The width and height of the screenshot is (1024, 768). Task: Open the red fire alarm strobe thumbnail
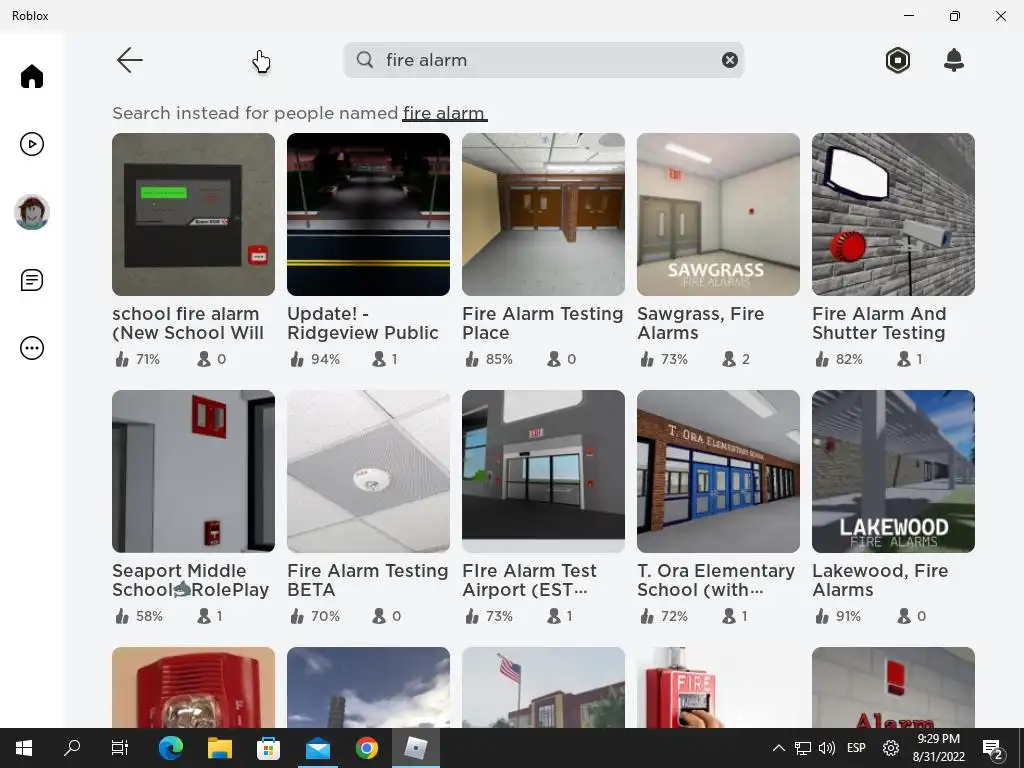[x=193, y=687]
